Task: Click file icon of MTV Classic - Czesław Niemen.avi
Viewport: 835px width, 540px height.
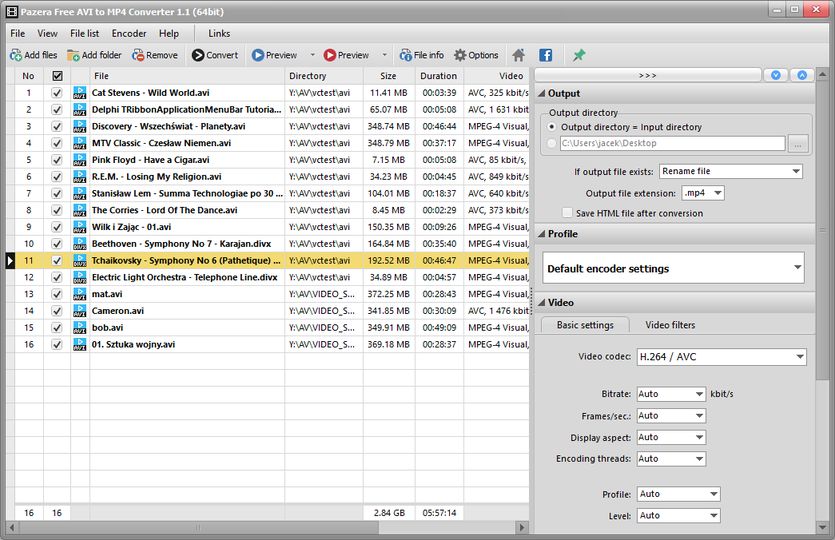Action: [79, 143]
